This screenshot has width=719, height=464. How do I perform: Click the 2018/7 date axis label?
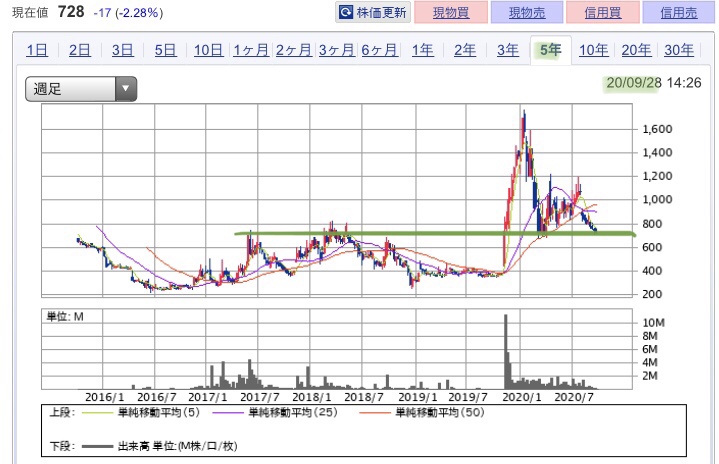(364, 397)
